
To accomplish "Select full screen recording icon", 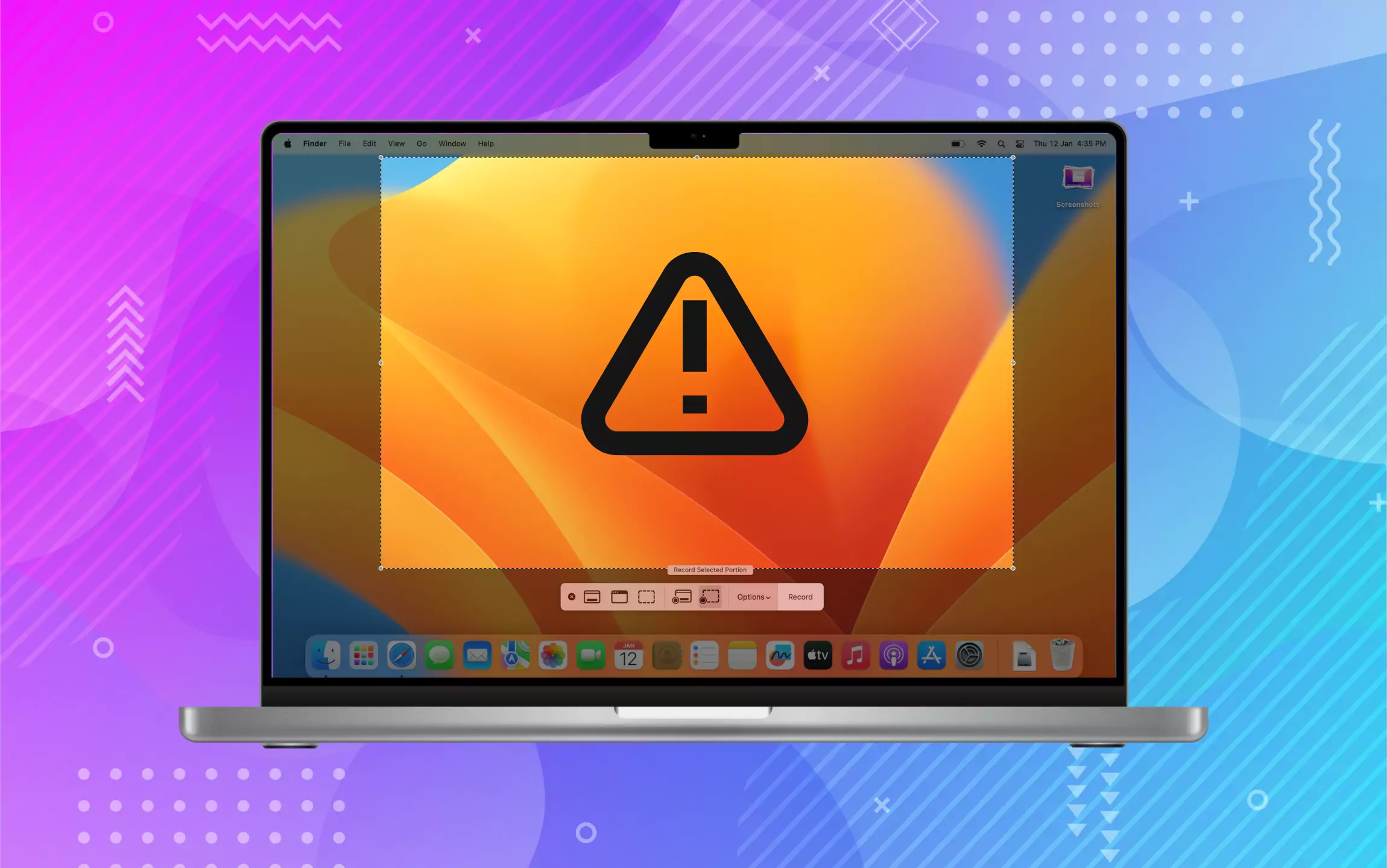I will click(682, 596).
